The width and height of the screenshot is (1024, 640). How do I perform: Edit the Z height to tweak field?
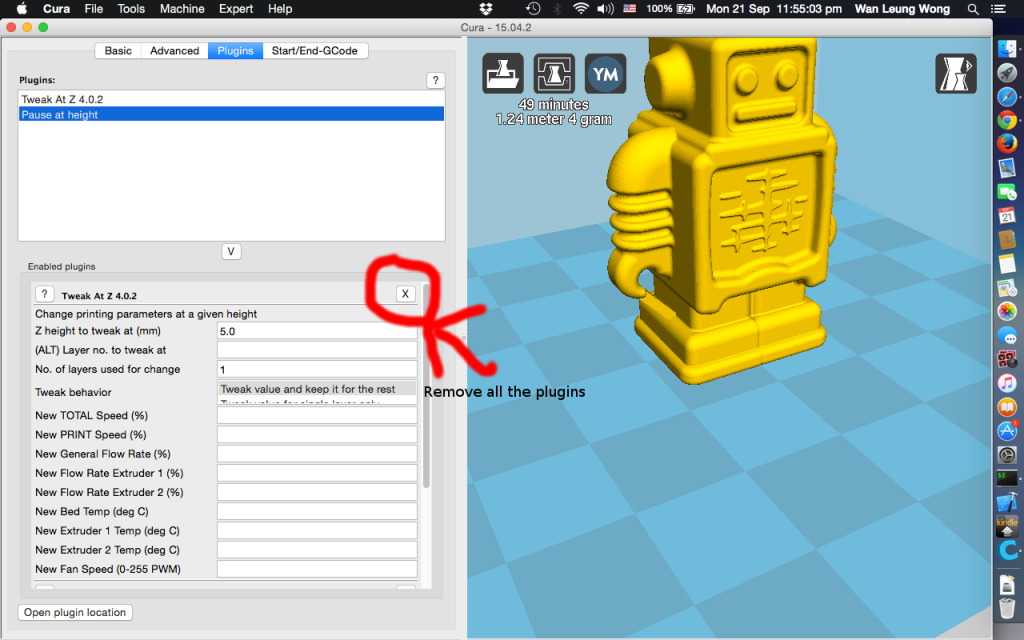316,330
